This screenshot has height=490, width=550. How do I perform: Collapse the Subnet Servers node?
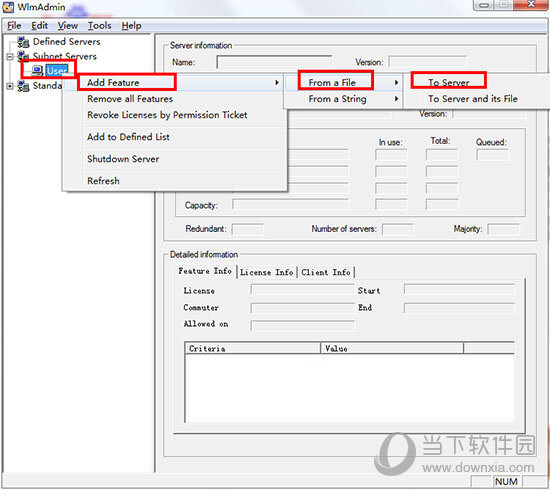pos(10,56)
